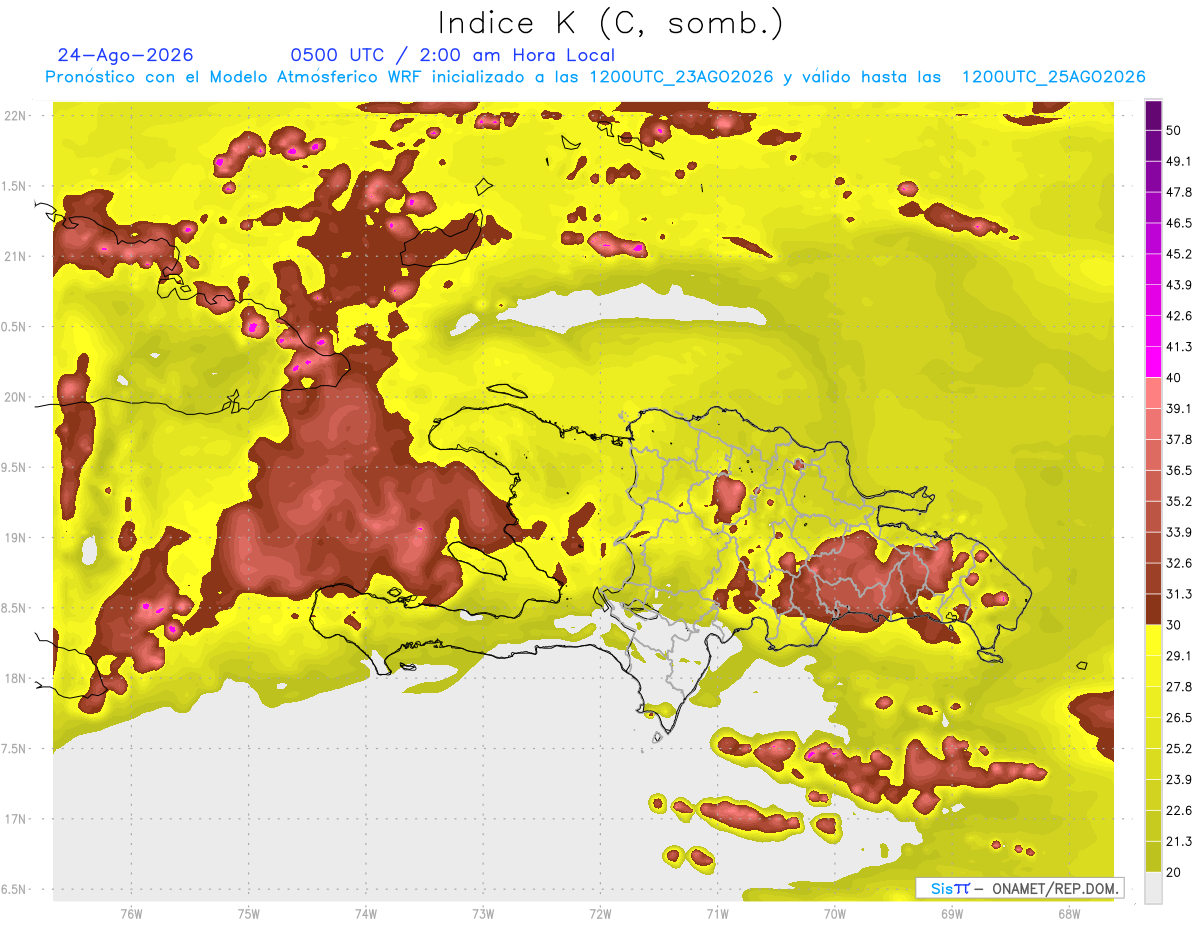Click the colorbar label "36.5"
This screenshot has width=1200, height=927.
(x=1178, y=470)
